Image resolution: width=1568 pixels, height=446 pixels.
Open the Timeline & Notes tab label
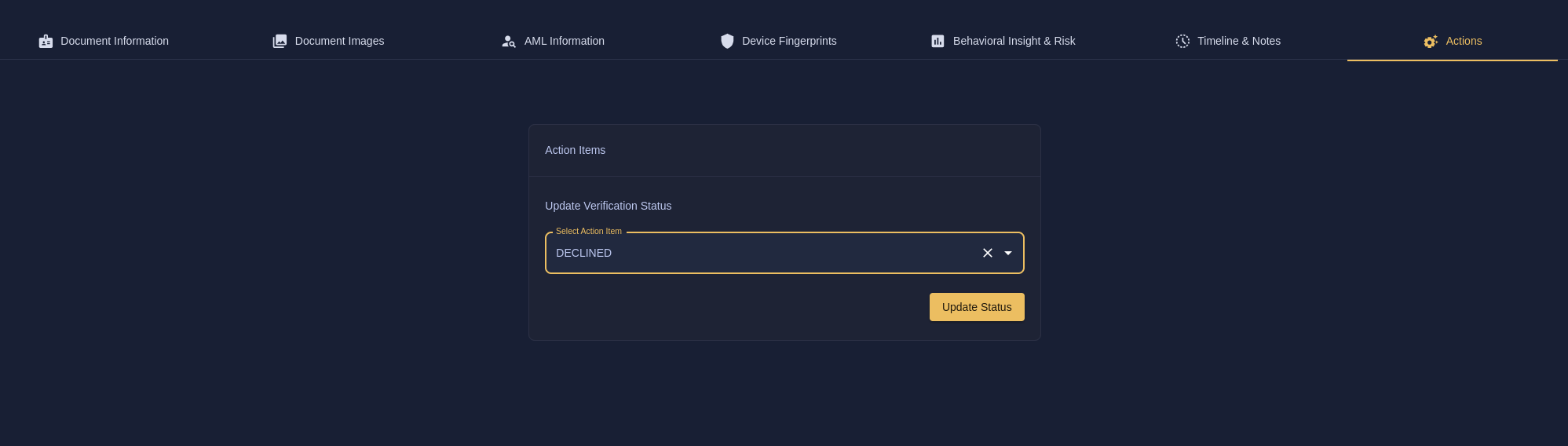[1238, 41]
